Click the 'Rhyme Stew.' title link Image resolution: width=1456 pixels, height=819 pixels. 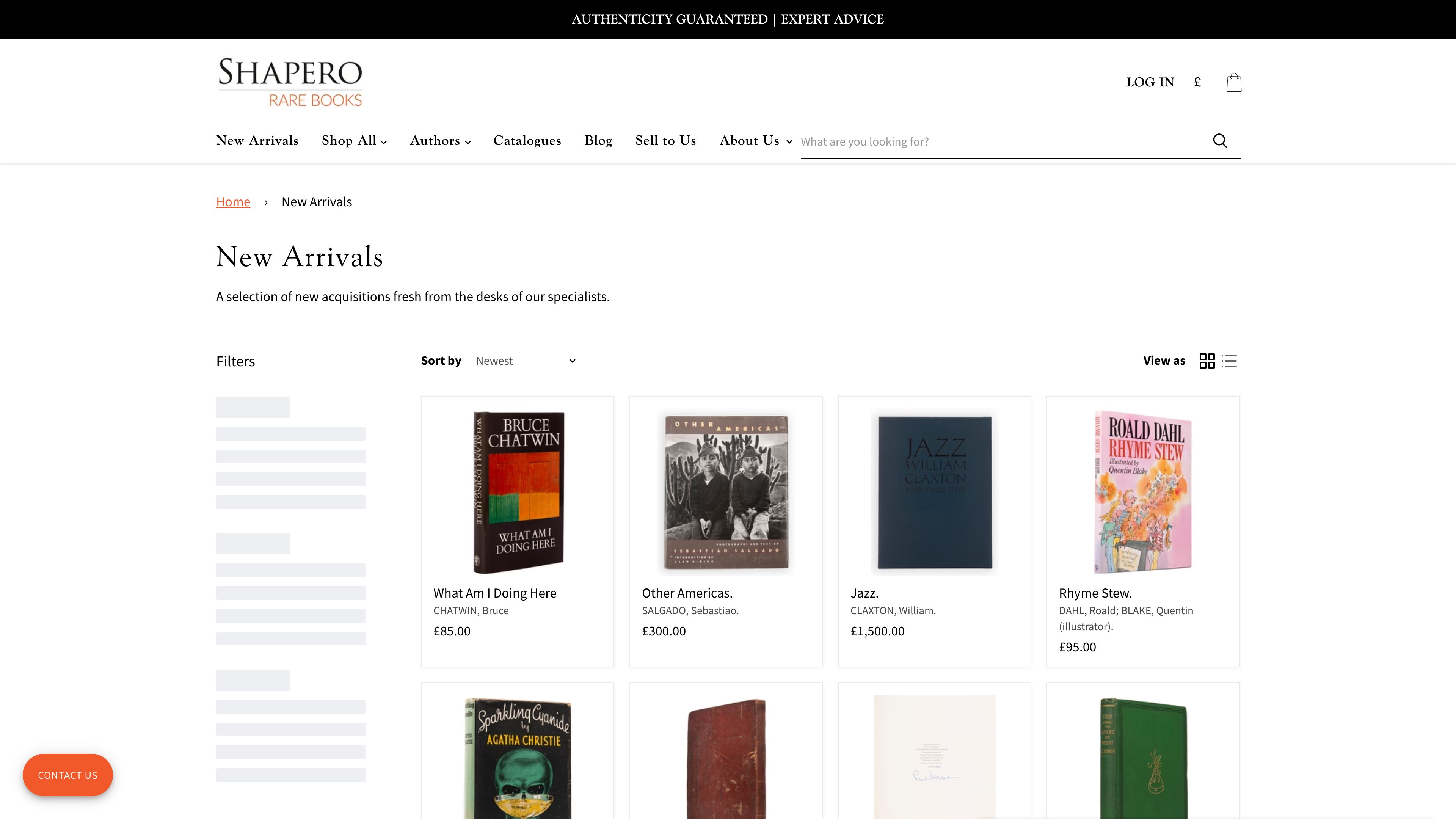pyautogui.click(x=1095, y=593)
